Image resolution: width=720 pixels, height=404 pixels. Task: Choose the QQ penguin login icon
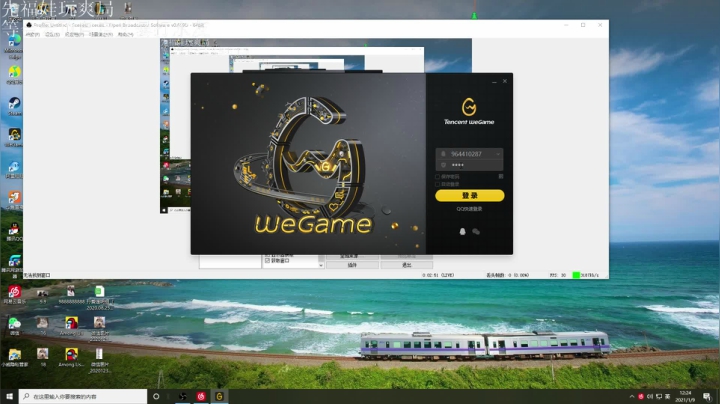tap(462, 231)
